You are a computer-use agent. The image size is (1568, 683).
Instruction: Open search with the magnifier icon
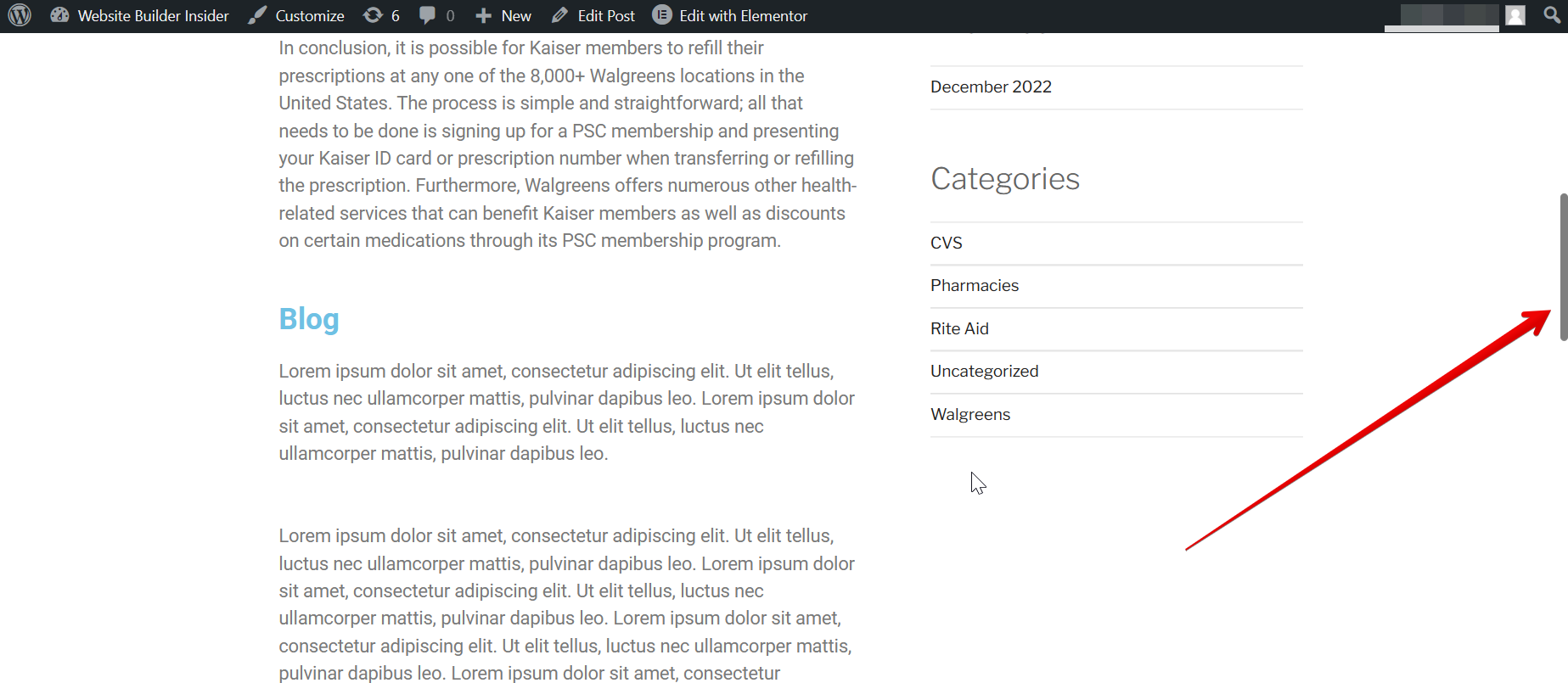[x=1552, y=15]
